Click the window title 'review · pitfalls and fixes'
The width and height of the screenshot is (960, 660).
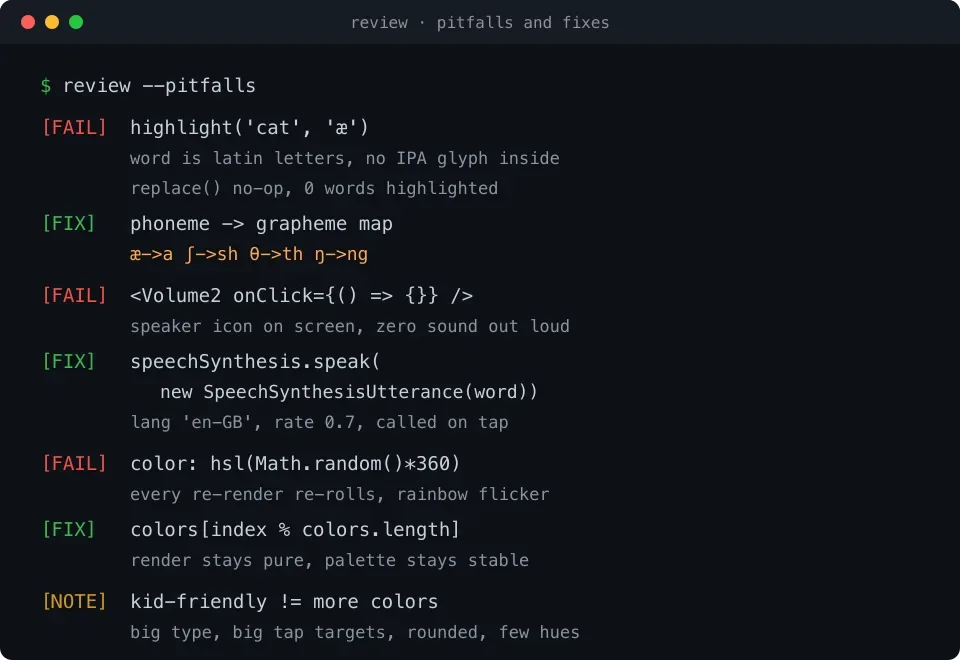tap(479, 23)
